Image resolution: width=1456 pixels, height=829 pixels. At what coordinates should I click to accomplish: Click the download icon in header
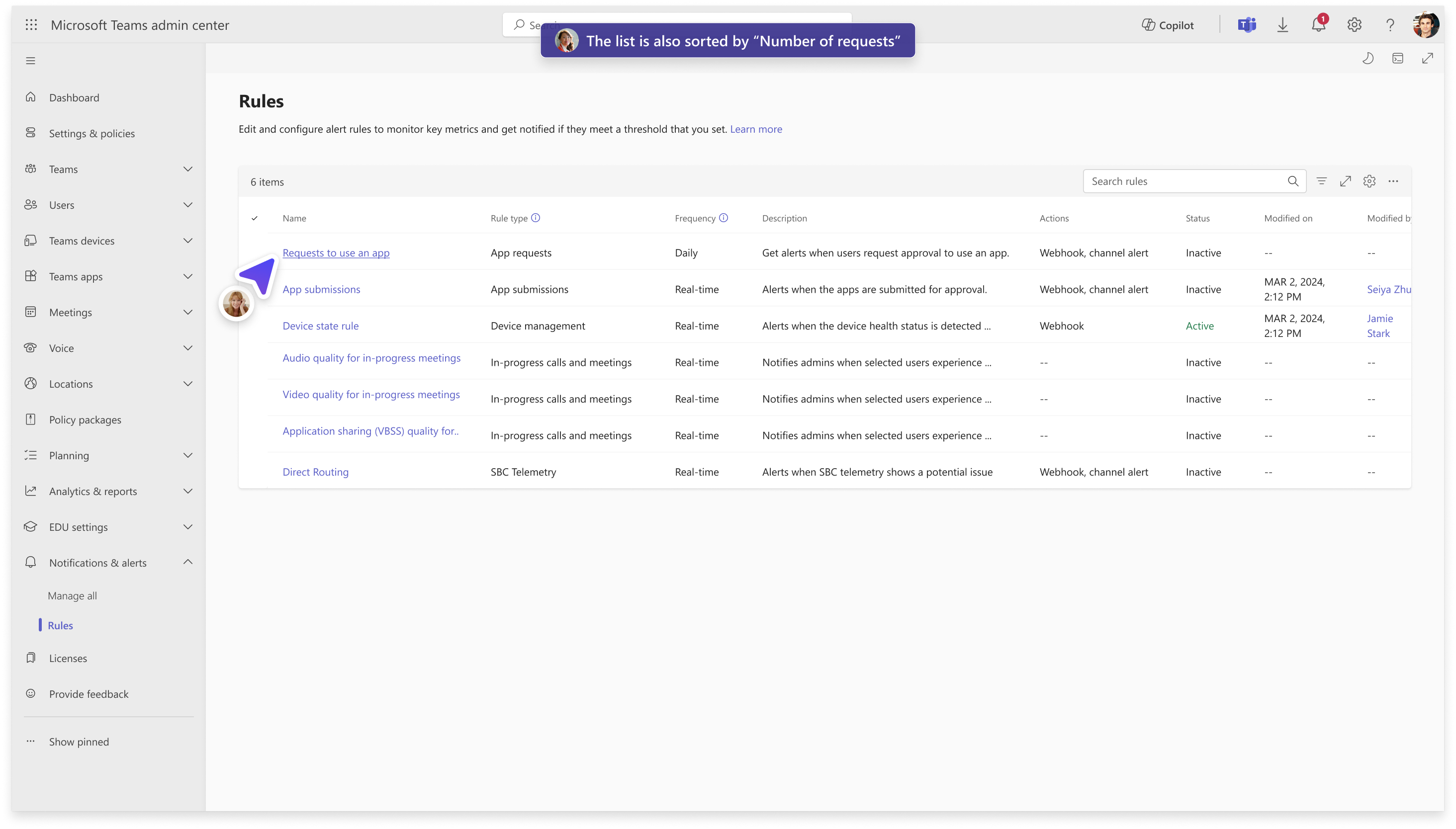pyautogui.click(x=1283, y=24)
